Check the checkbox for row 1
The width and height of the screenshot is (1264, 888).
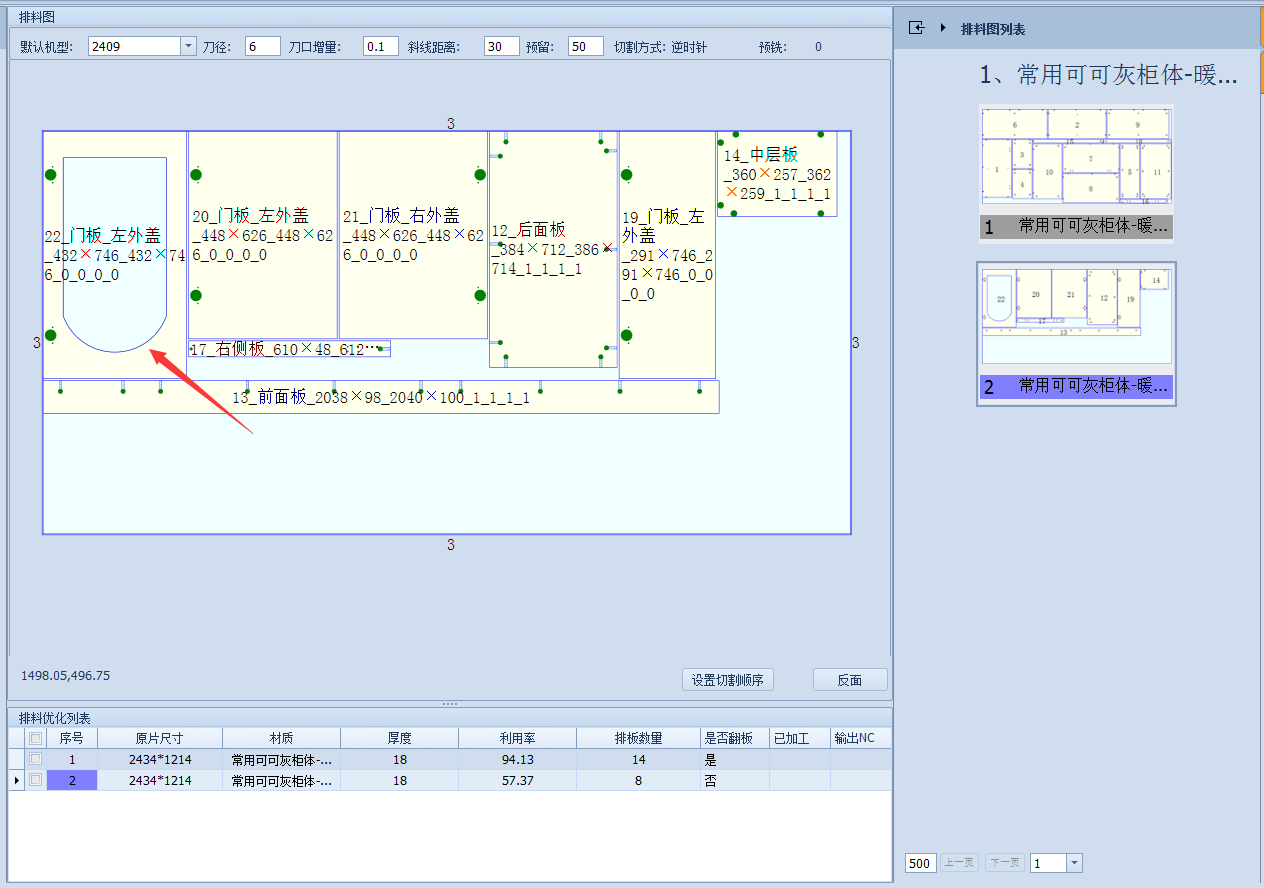(x=36, y=759)
